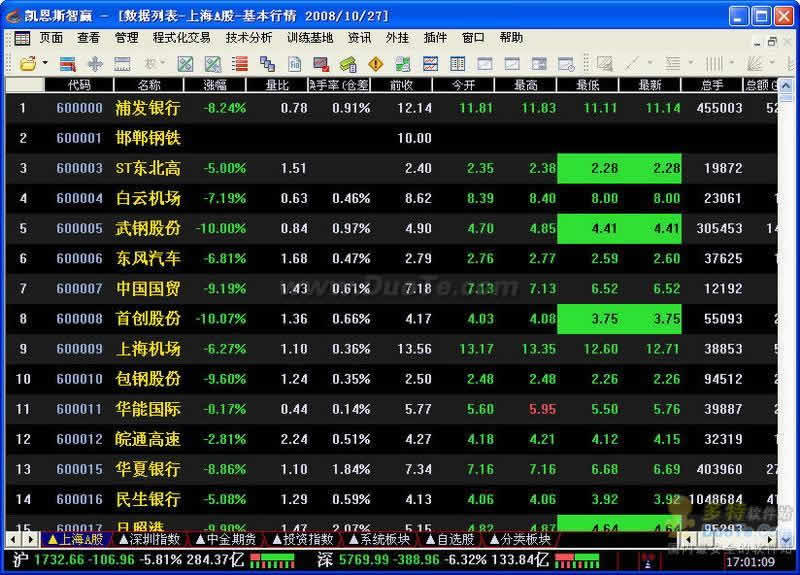This screenshot has height=575, width=800.
Task: Sort by the 最新 column header
Action: [x=650, y=85]
